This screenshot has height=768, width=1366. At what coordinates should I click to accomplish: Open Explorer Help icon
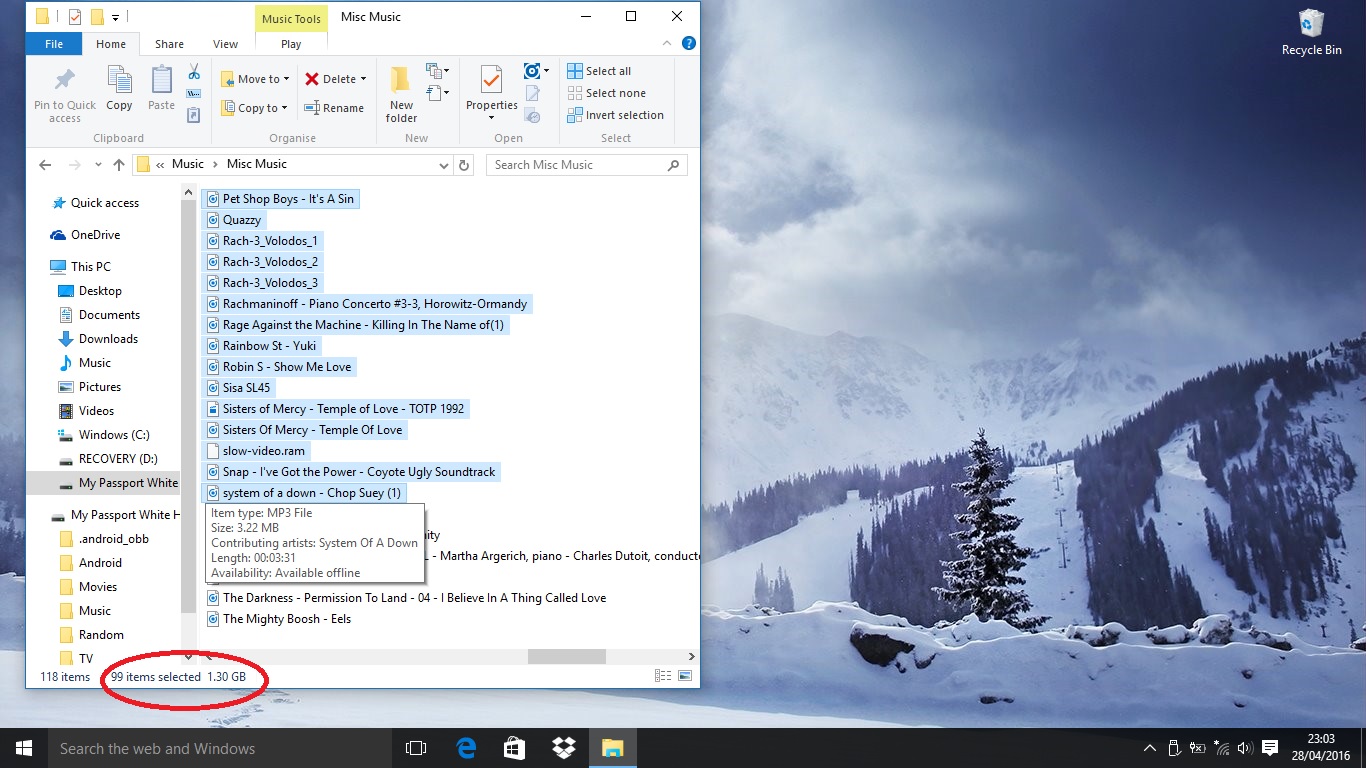[688, 44]
